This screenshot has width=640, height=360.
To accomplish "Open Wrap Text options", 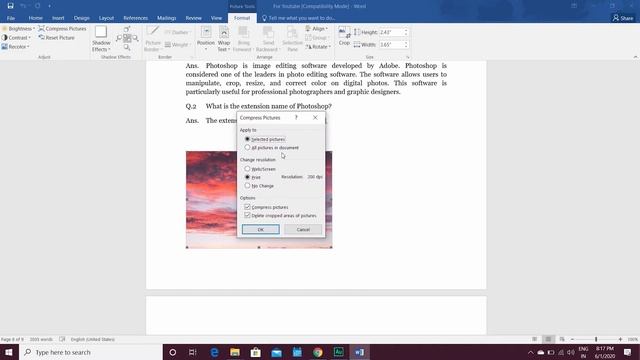I will [224, 39].
